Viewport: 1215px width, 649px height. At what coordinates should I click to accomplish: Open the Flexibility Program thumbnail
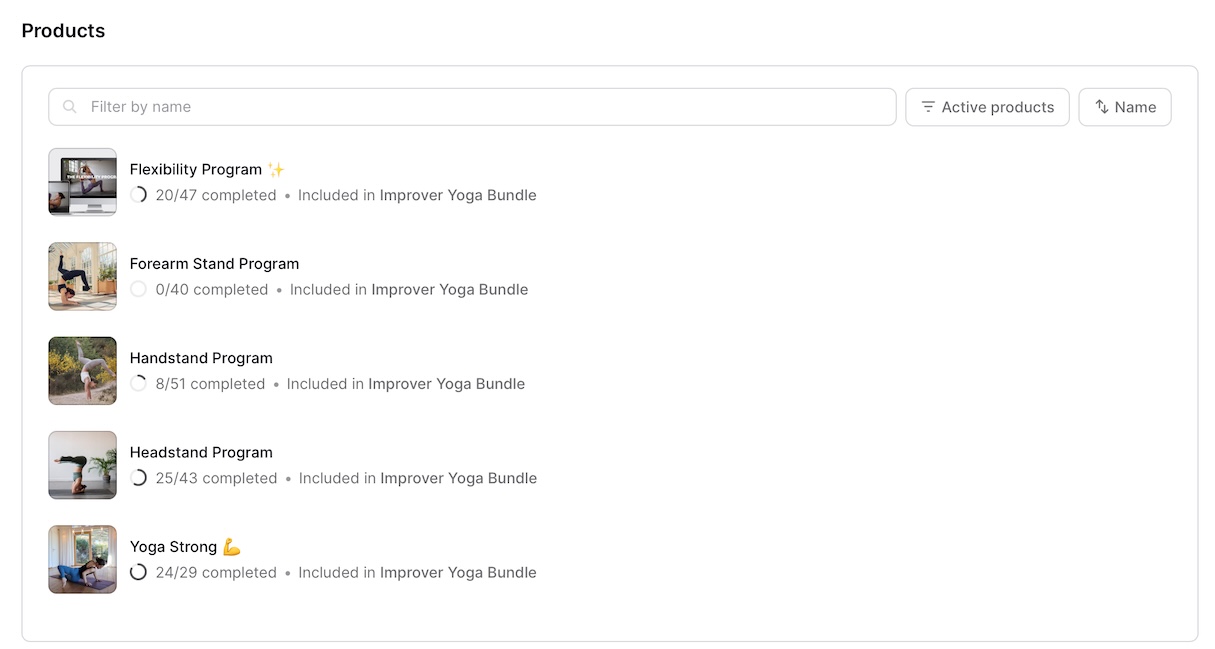coord(83,182)
